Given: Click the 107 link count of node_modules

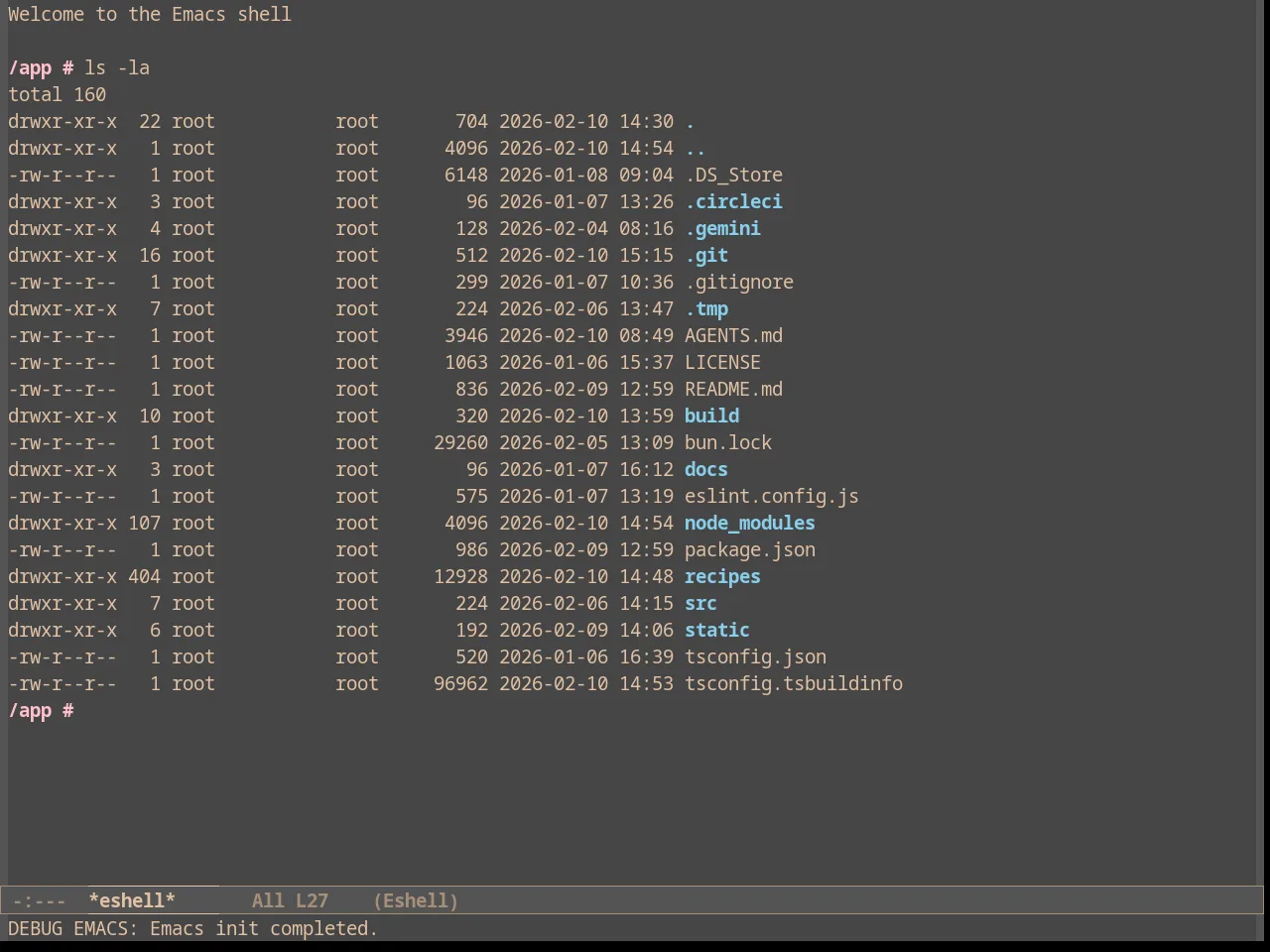Looking at the screenshot, I should coord(144,523).
